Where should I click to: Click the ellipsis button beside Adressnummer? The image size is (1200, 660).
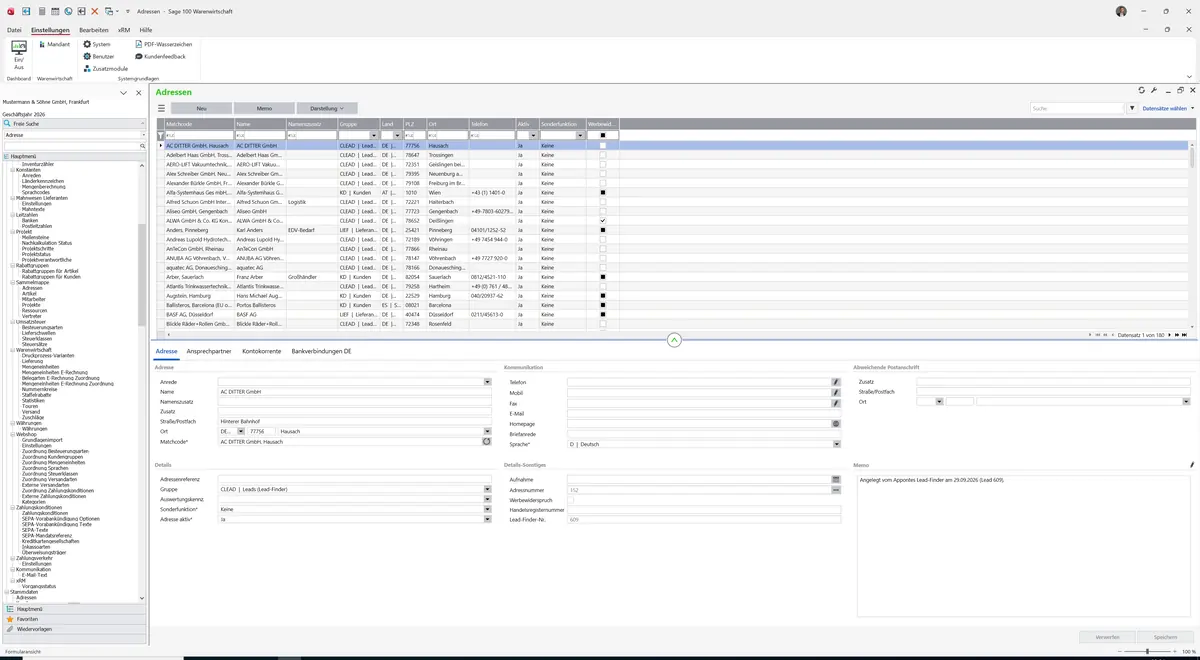[x=836, y=490]
